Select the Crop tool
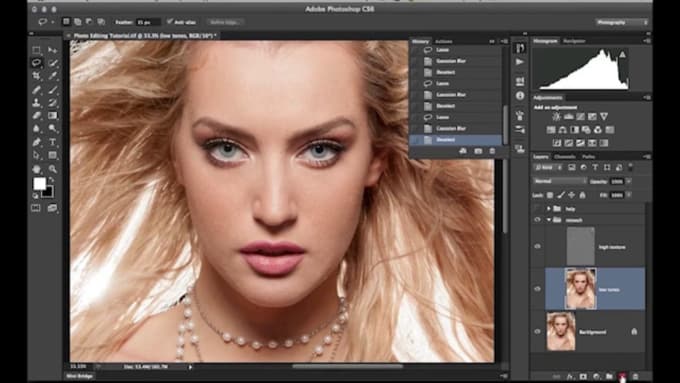 pos(36,76)
